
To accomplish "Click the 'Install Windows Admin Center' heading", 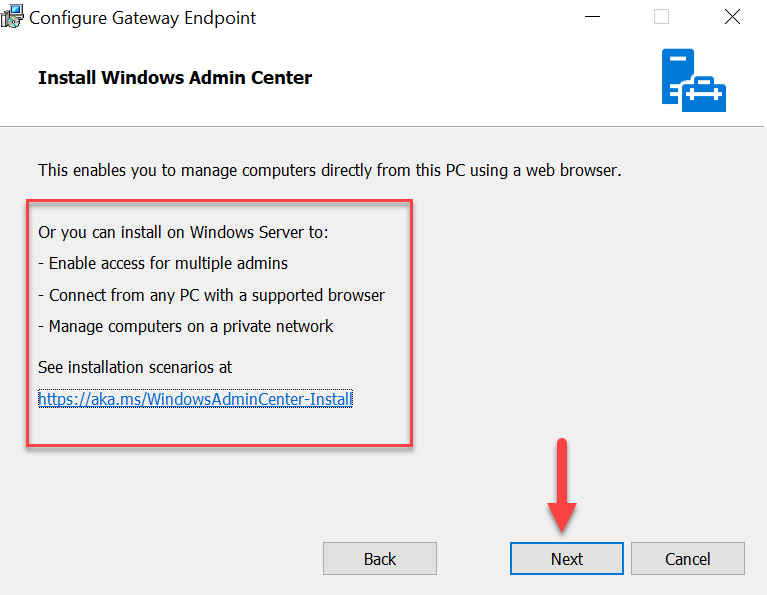I will pos(175,77).
